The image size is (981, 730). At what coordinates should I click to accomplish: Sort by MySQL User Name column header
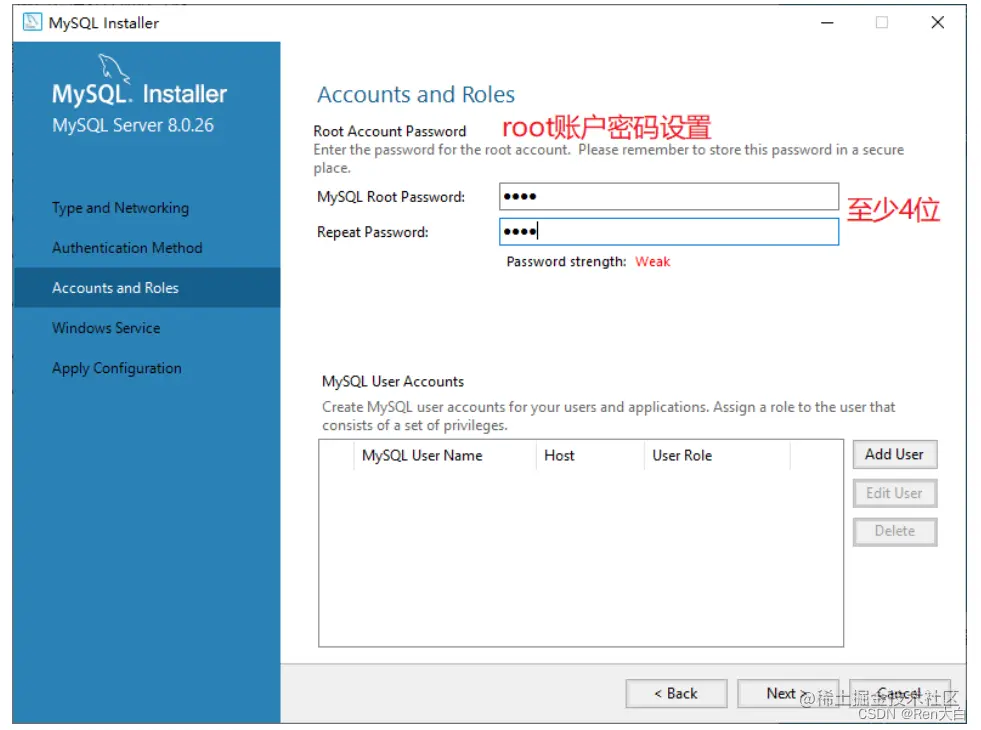click(x=445, y=455)
